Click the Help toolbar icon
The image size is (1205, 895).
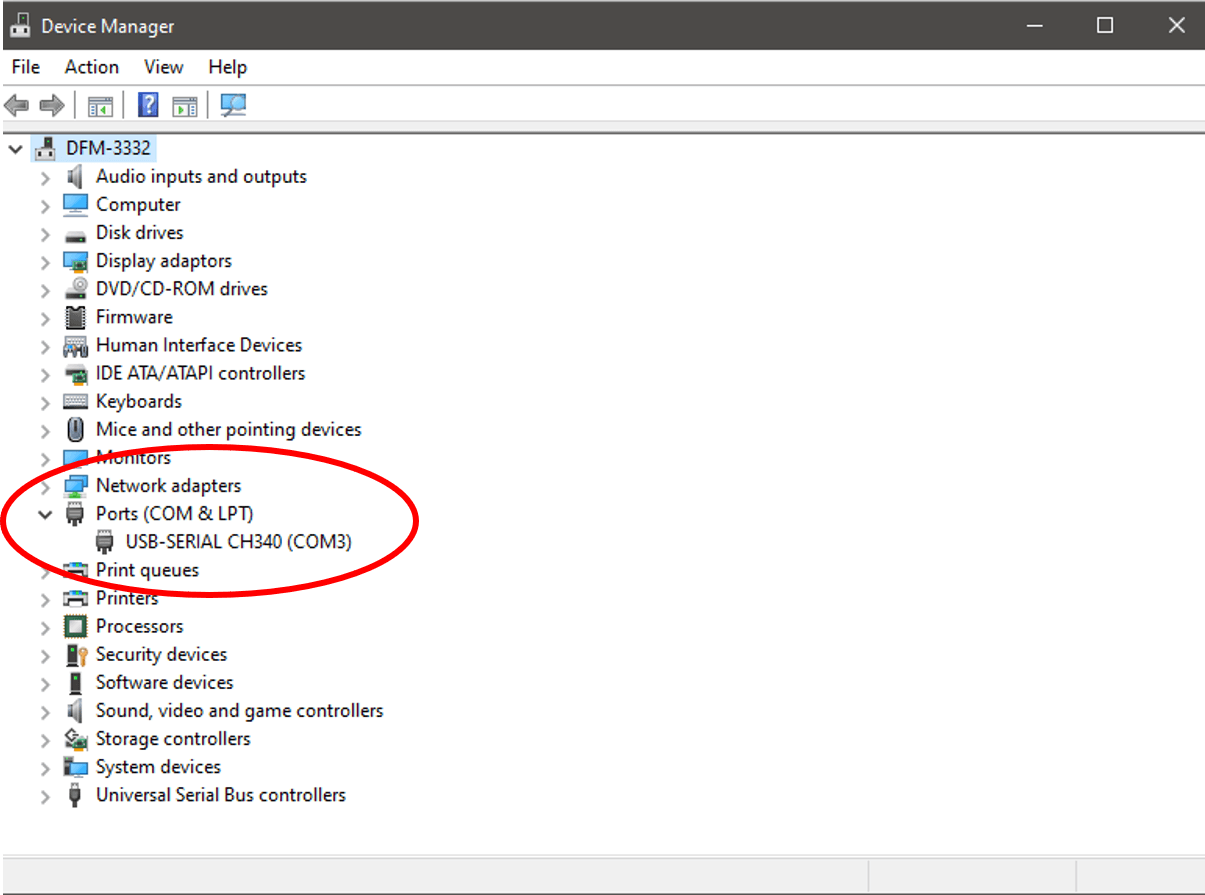(x=148, y=105)
